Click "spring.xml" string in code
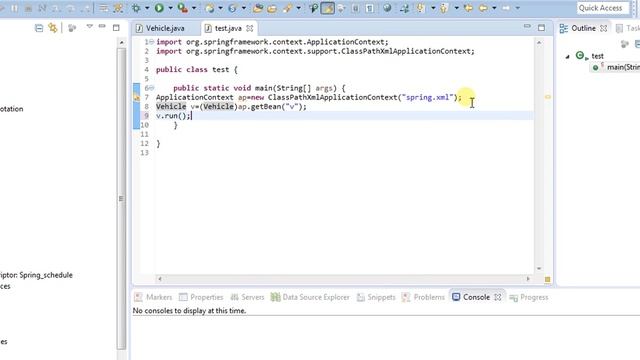Screen dimensions: 640x360 (427, 97)
